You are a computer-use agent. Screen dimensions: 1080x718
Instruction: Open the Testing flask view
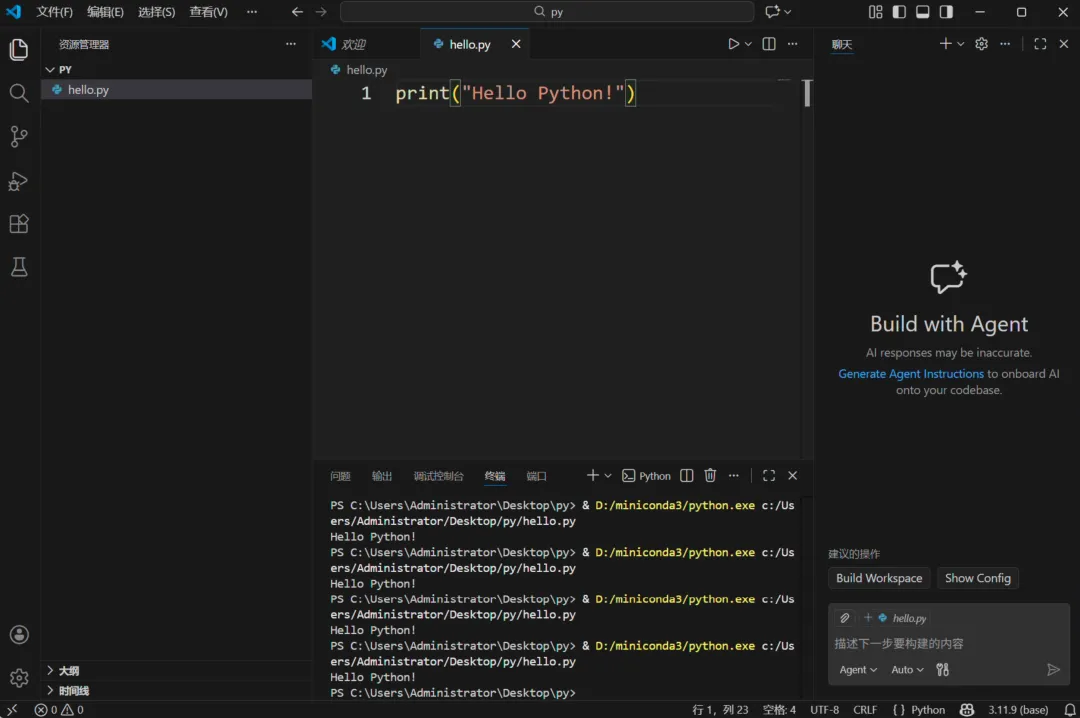pos(18,267)
